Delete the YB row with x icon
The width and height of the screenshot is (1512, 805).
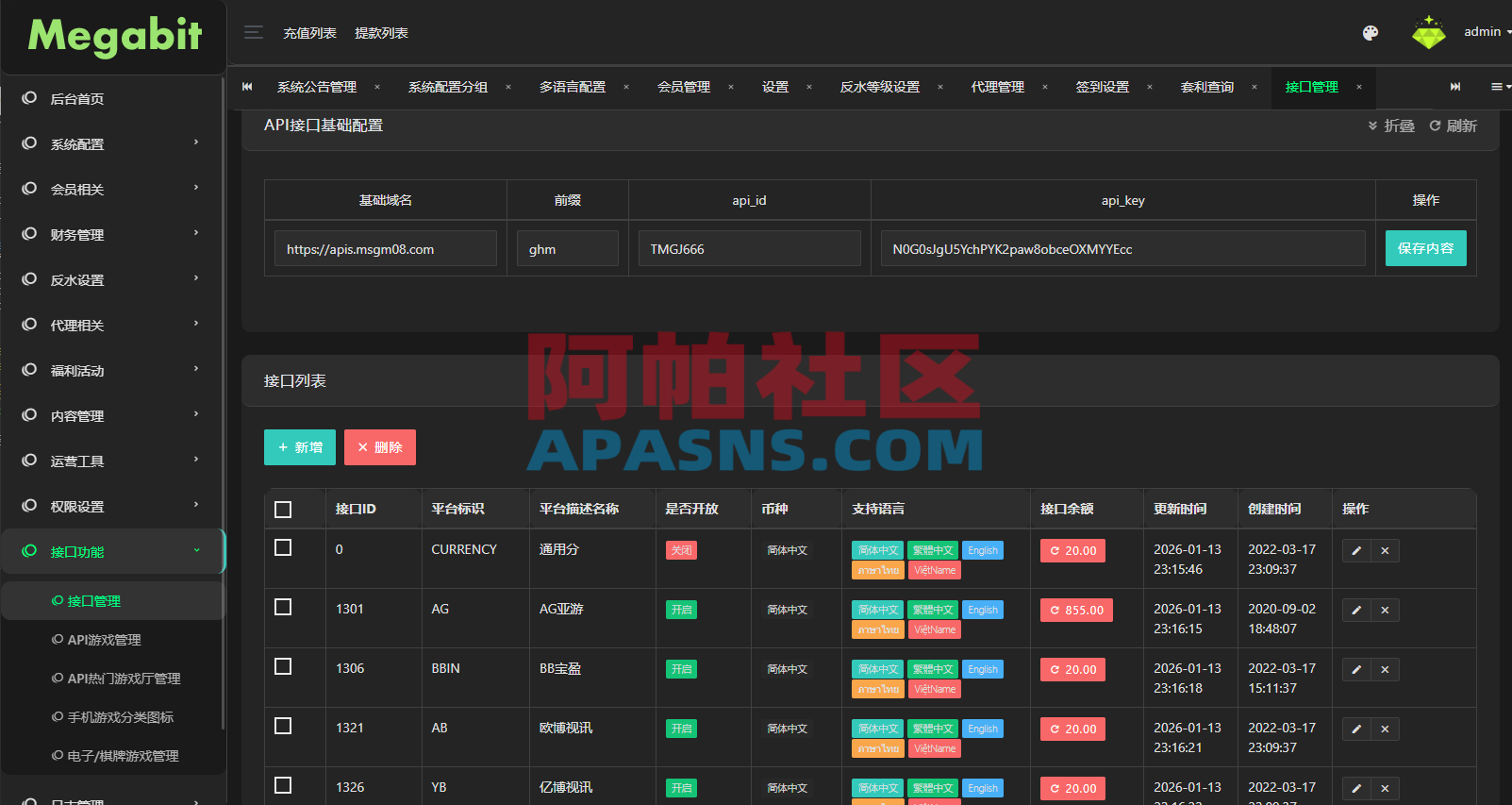[1385, 789]
